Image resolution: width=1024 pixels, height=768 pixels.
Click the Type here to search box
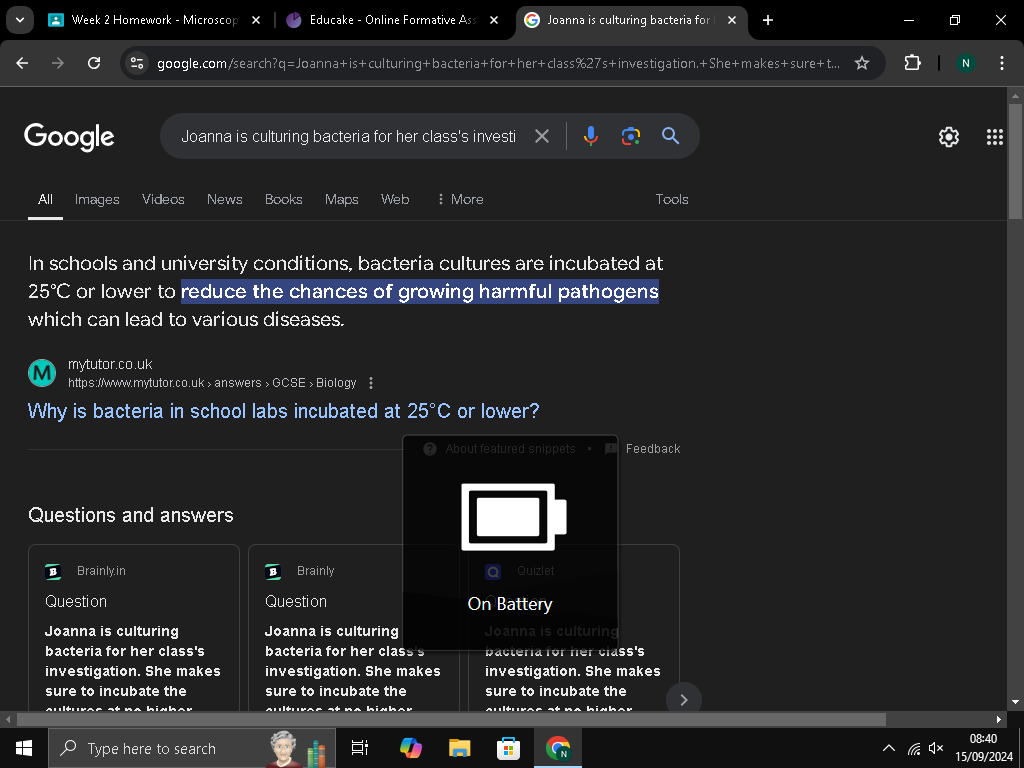coord(192,748)
